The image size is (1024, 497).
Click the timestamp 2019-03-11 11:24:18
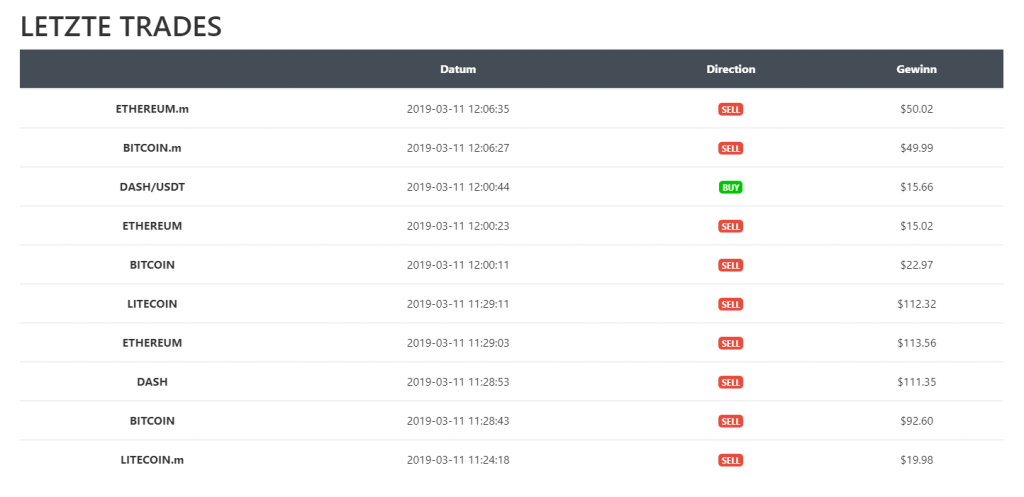pyautogui.click(x=458, y=460)
